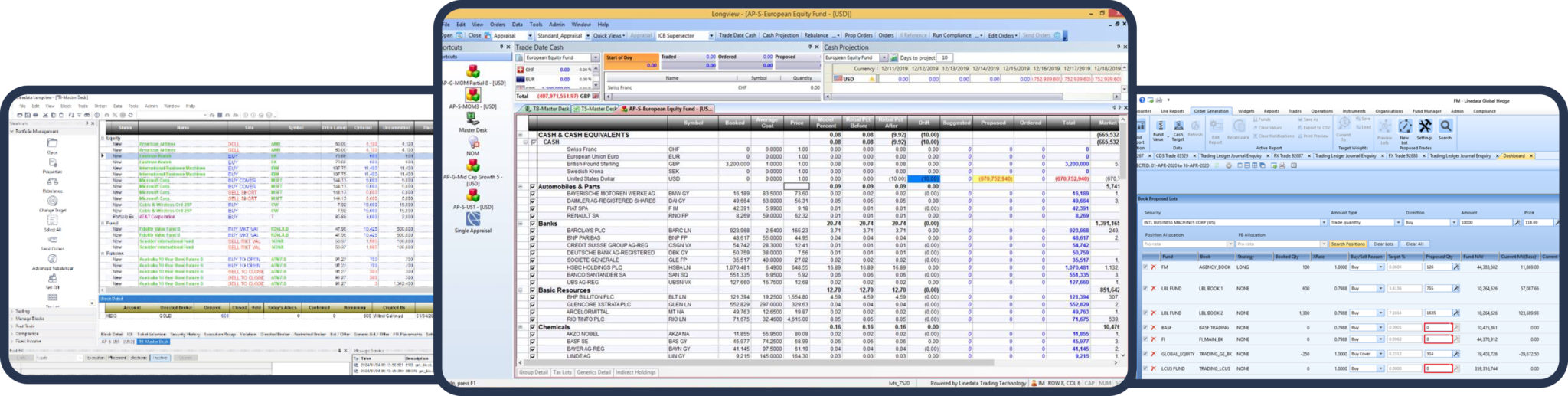
Task: Open Amount Type dropdown showing Trade quantity
Action: click(x=1398, y=223)
